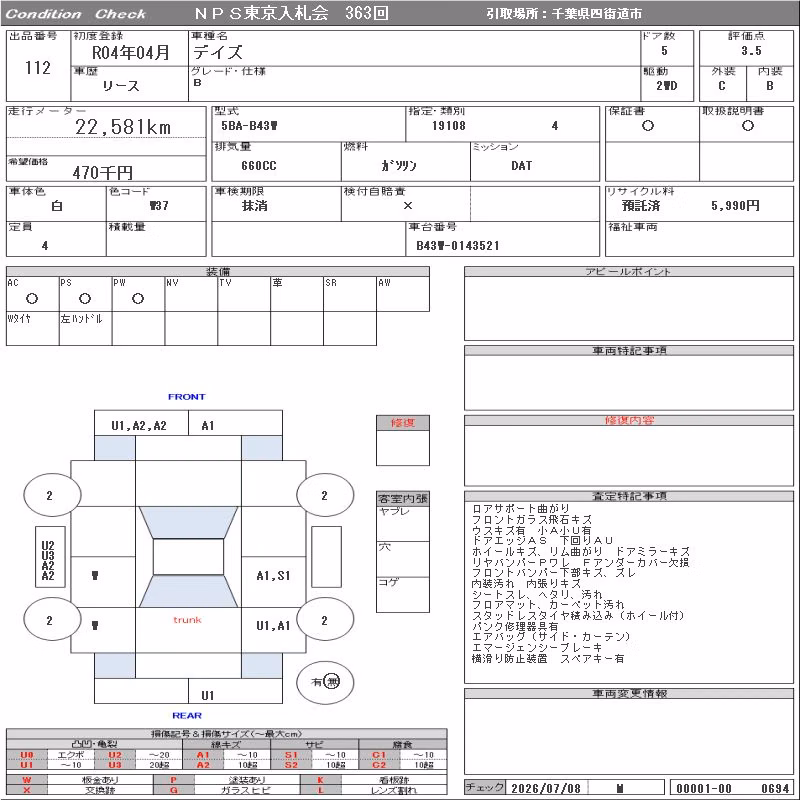800x800 pixels.
Task: Select the "アピールポイント" section header
Action: click(x=629, y=271)
